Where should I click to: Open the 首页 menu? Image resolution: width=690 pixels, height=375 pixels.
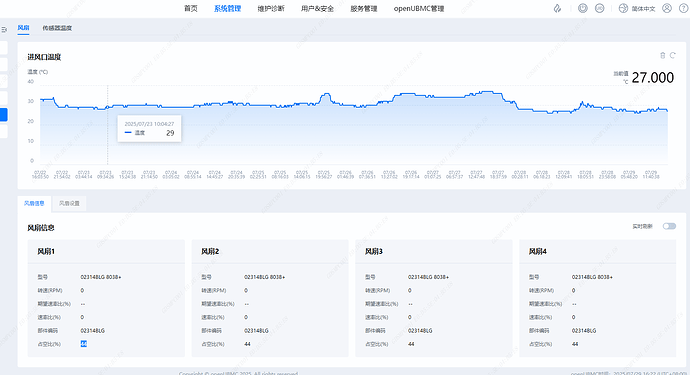point(191,8)
